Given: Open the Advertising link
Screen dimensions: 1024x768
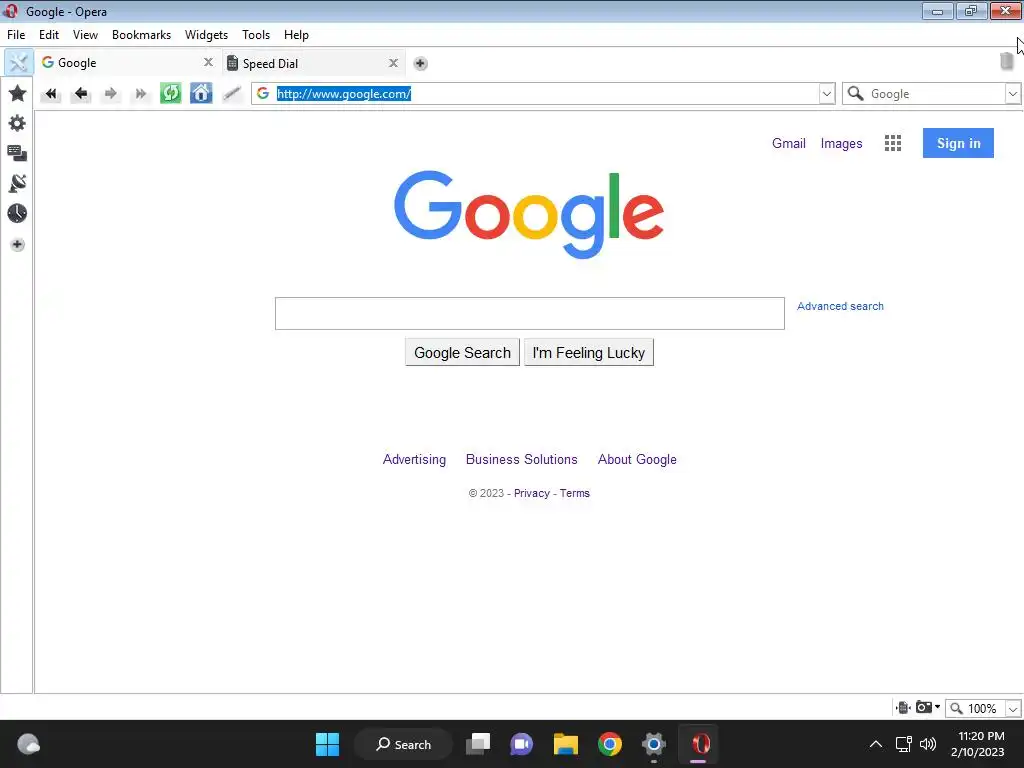Looking at the screenshot, I should [x=414, y=460].
